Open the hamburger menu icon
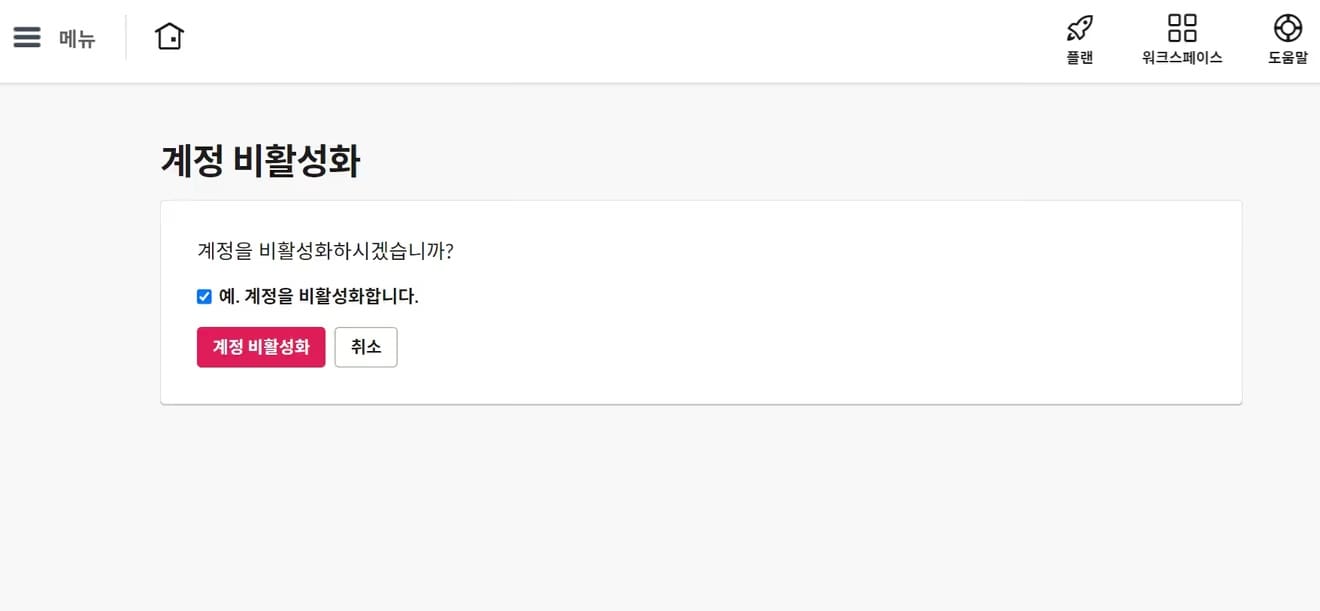 [x=27, y=38]
